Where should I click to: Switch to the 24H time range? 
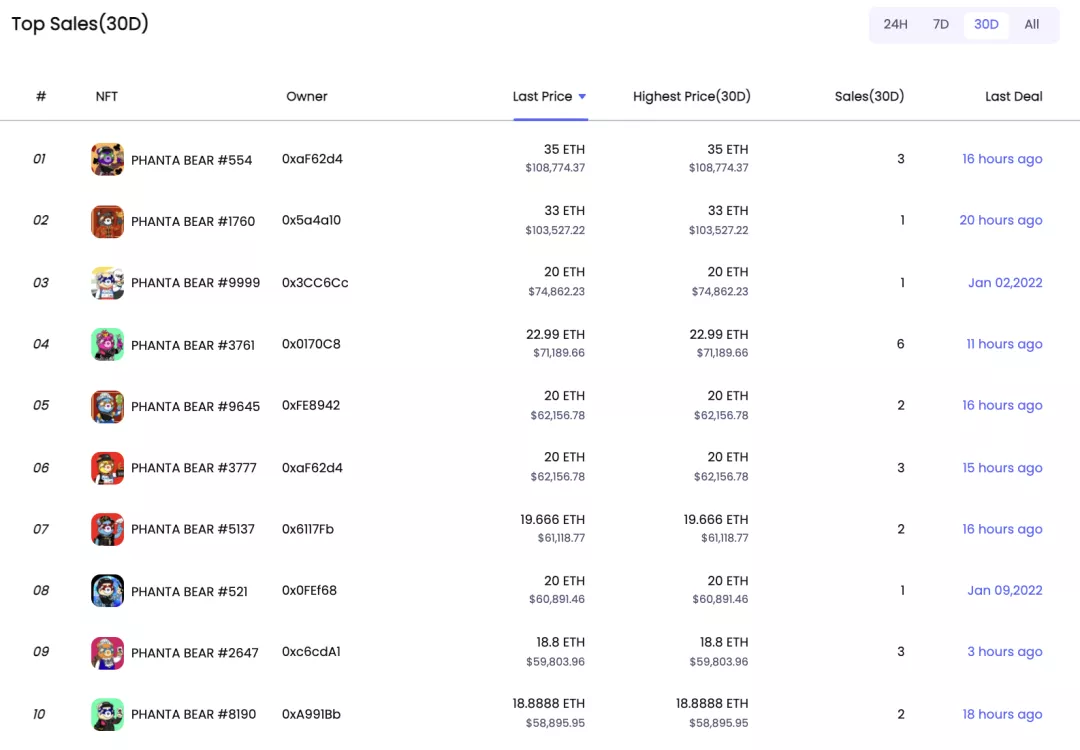click(x=895, y=24)
